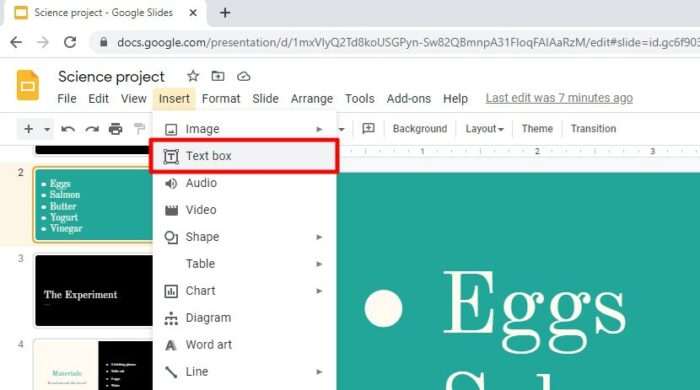
Task: Open the File menu
Action: (x=67, y=99)
